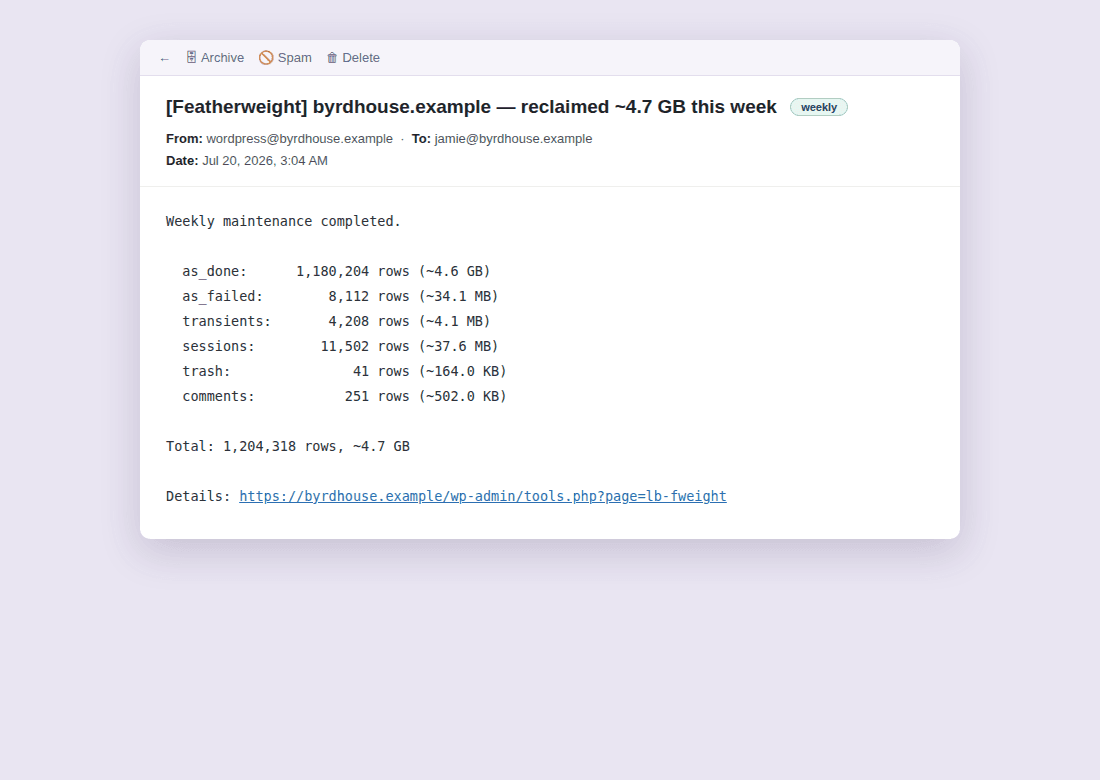Click the Jul 20, 2026 date text

pyautogui.click(x=264, y=161)
